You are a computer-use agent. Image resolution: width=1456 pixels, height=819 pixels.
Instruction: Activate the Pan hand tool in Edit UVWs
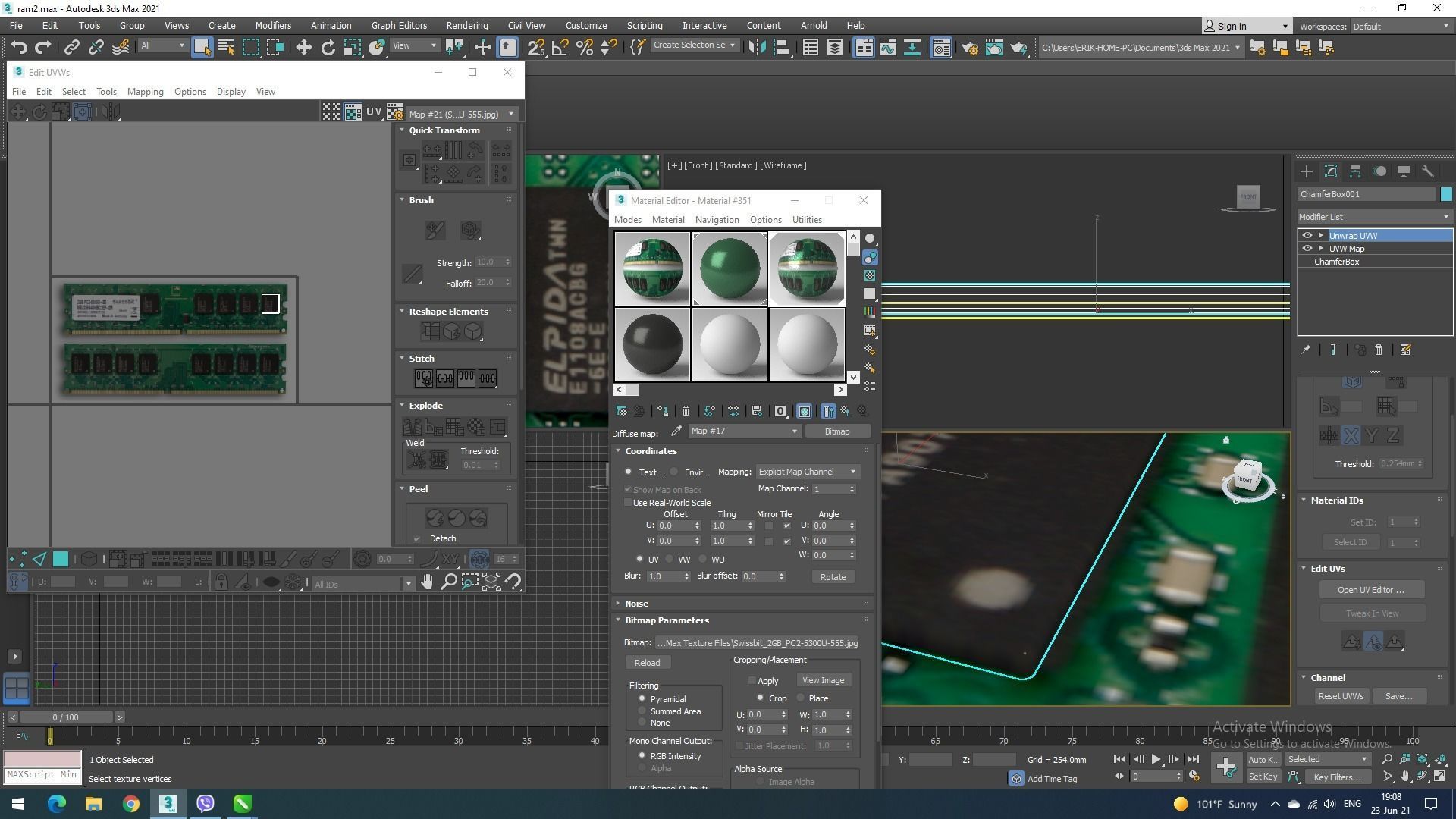pyautogui.click(x=427, y=582)
